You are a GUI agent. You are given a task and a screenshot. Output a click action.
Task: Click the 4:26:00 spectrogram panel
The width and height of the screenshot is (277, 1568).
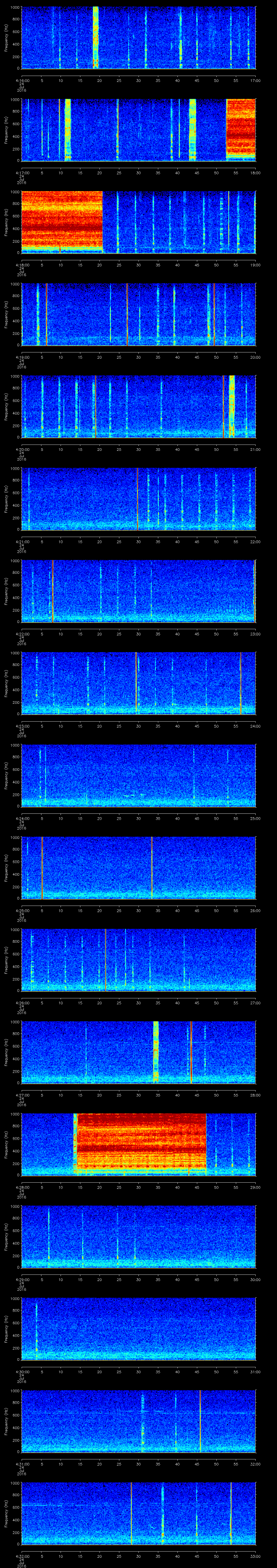point(138,960)
